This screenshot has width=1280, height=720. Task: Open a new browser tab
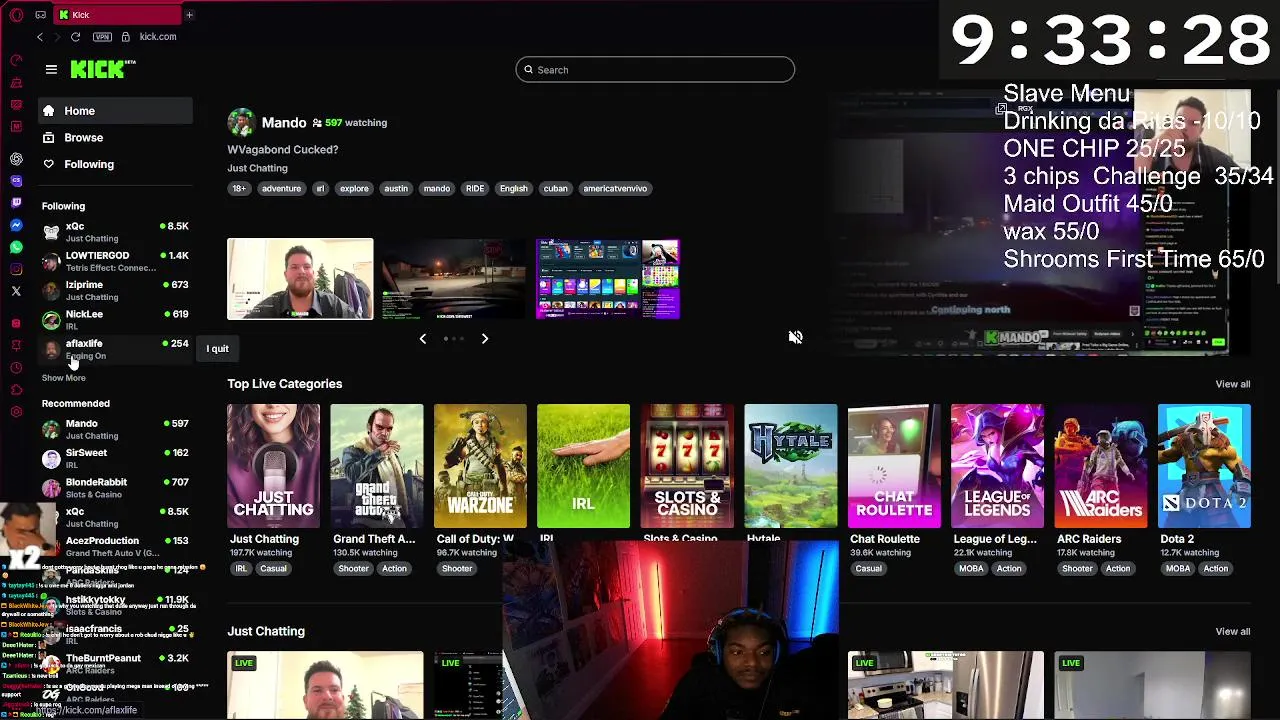(189, 15)
